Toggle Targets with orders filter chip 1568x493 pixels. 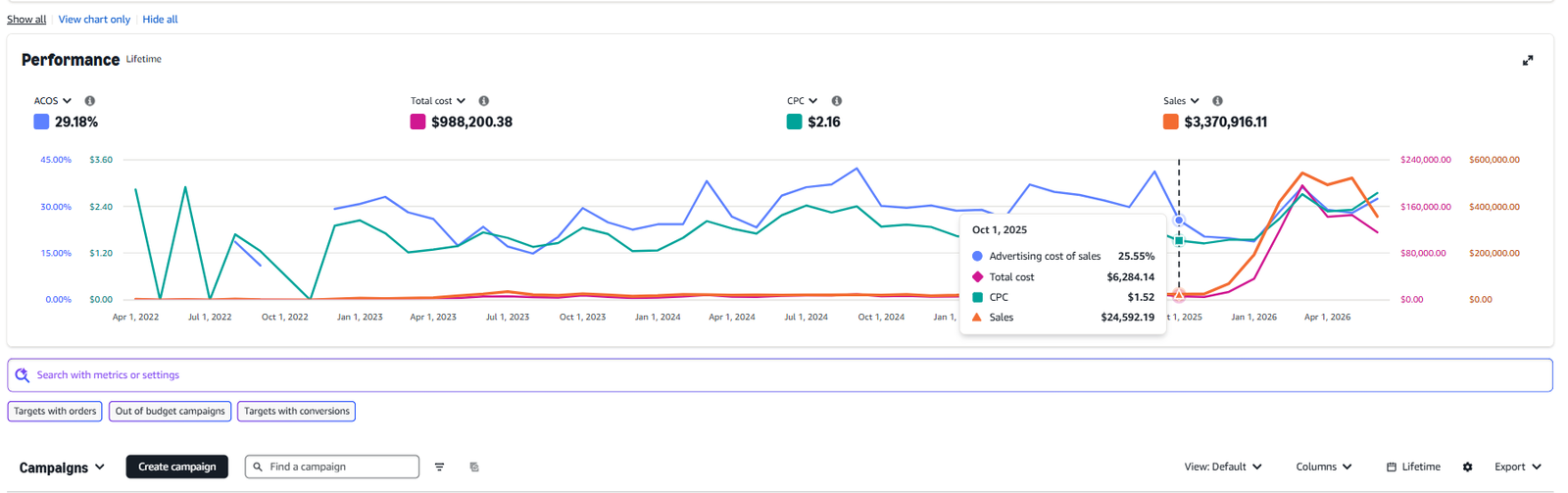(x=55, y=412)
